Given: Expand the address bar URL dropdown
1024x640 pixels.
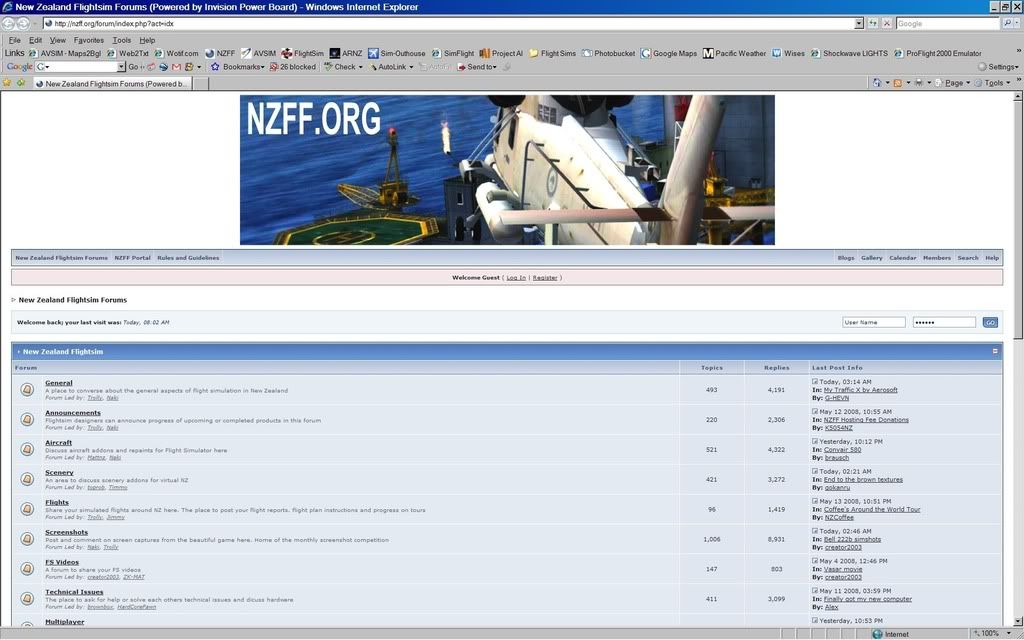Looking at the screenshot, I should (859, 23).
